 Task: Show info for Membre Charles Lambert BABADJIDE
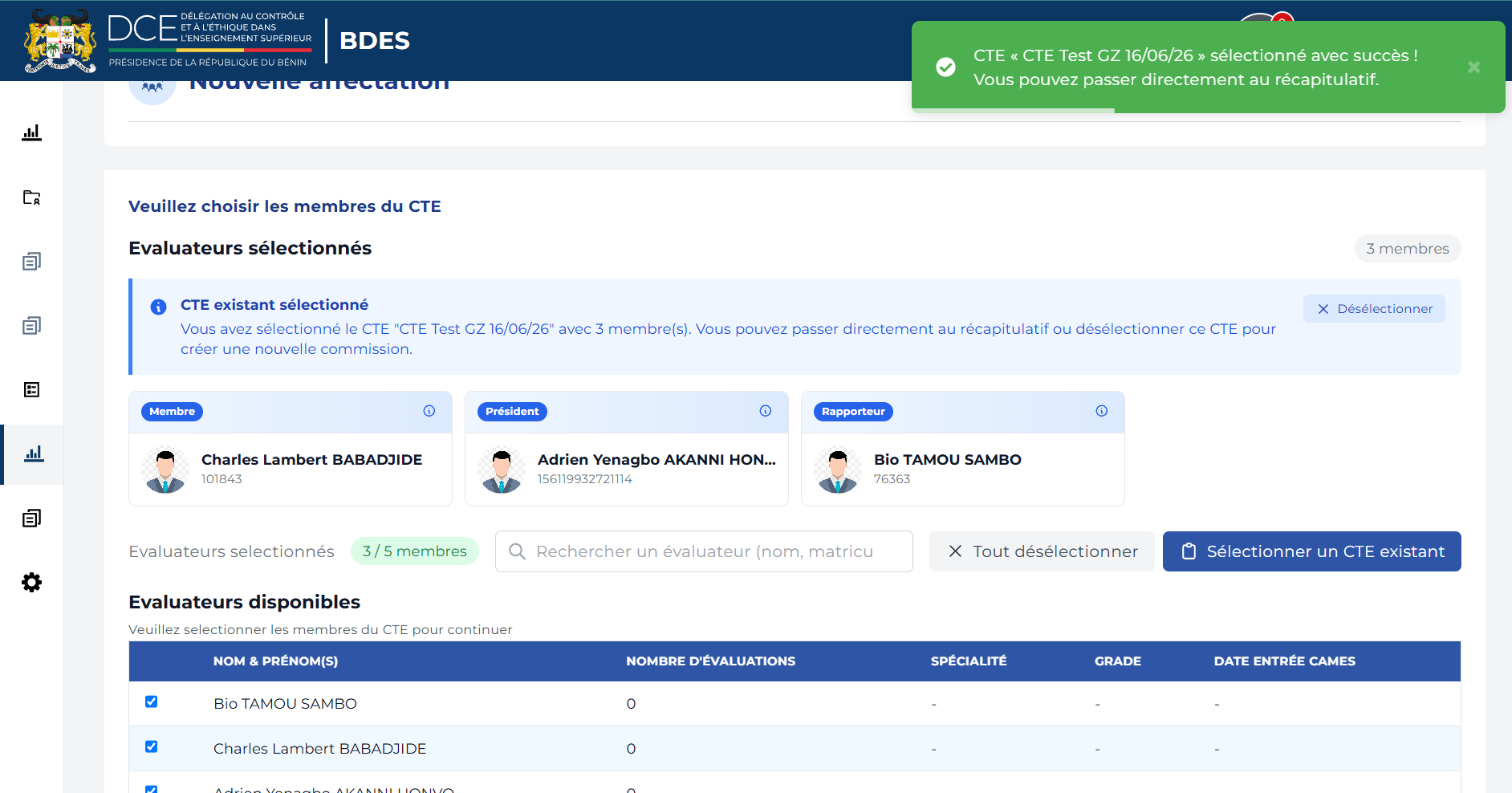point(429,411)
